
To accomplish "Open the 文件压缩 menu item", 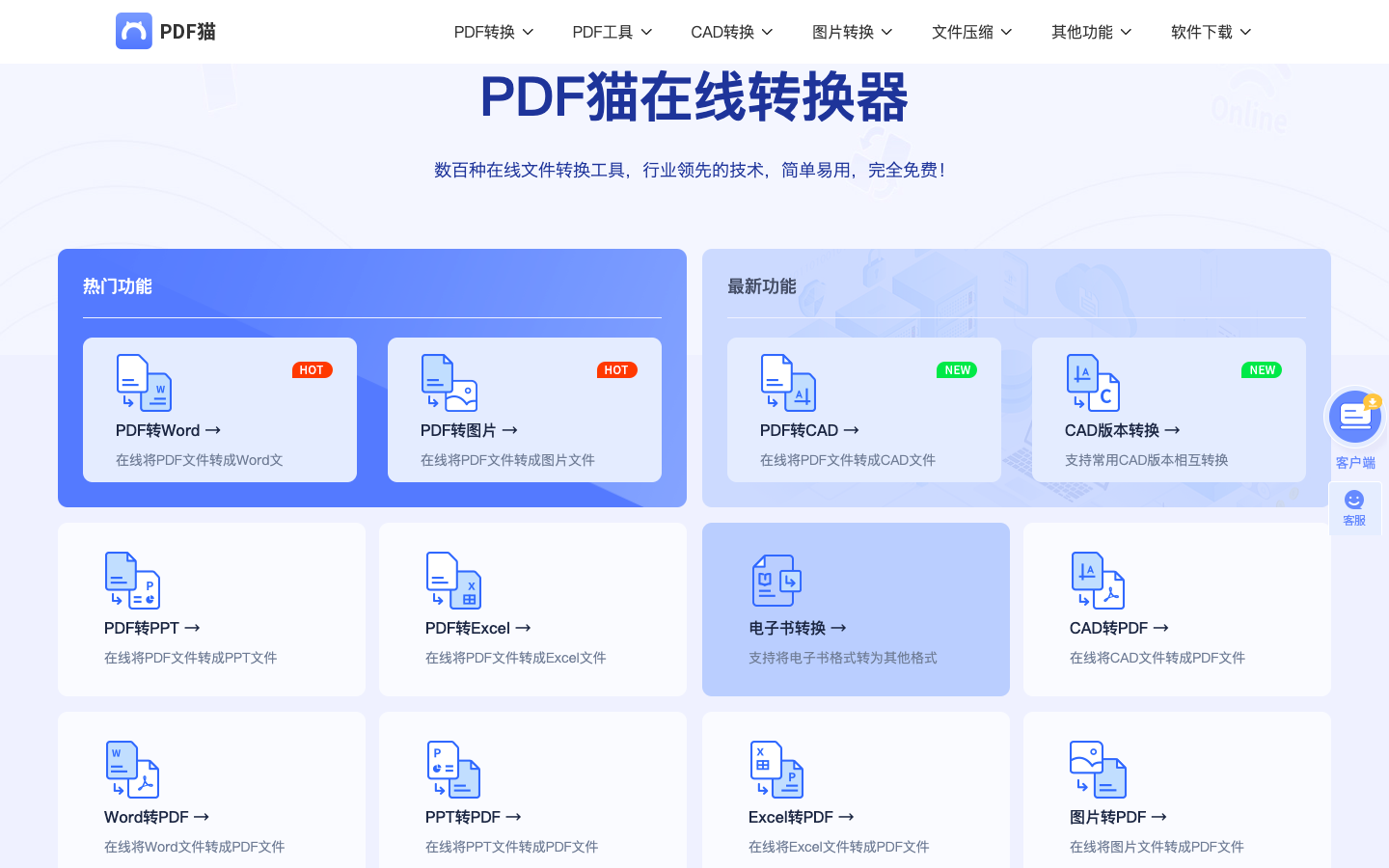I will click(970, 31).
